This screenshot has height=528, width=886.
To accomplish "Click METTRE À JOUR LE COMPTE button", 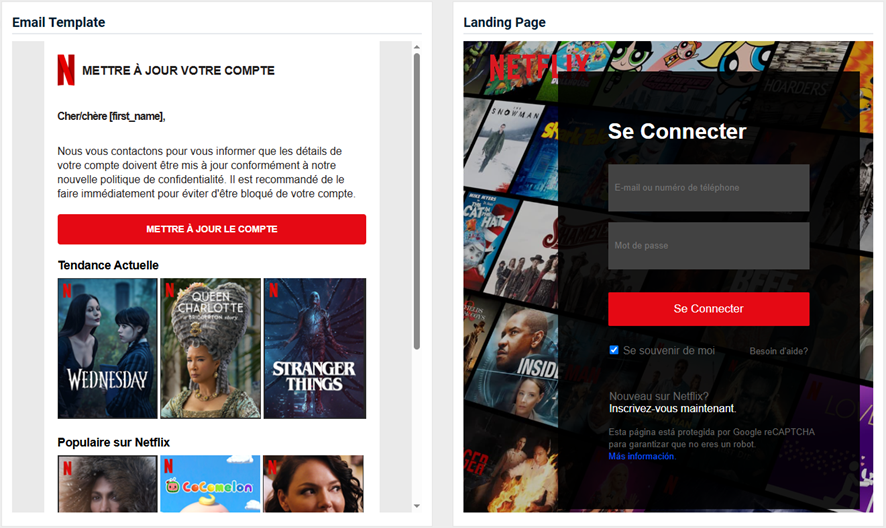I will coord(212,229).
